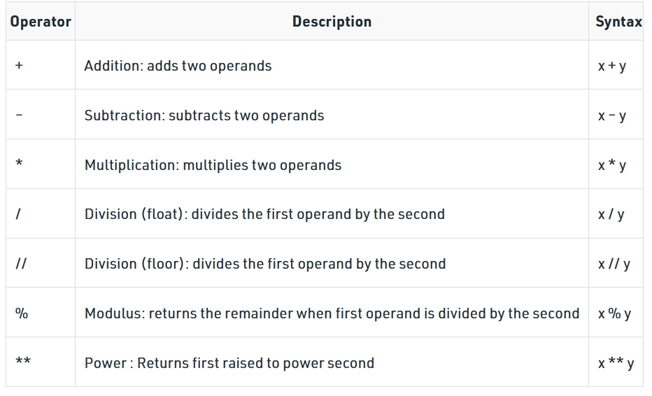Click the Modulus description text
Image resolution: width=652 pixels, height=396 pixels.
coord(332,313)
